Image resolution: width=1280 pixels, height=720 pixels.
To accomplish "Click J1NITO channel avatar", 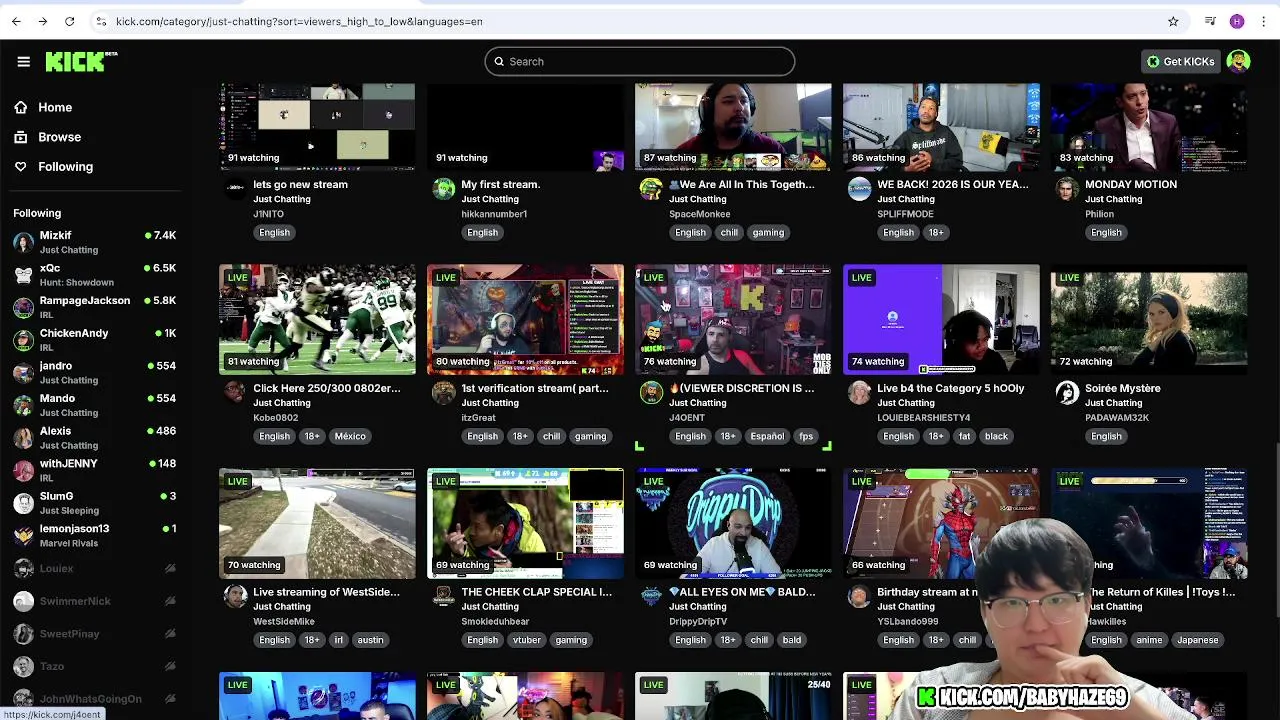I will 235,187.
